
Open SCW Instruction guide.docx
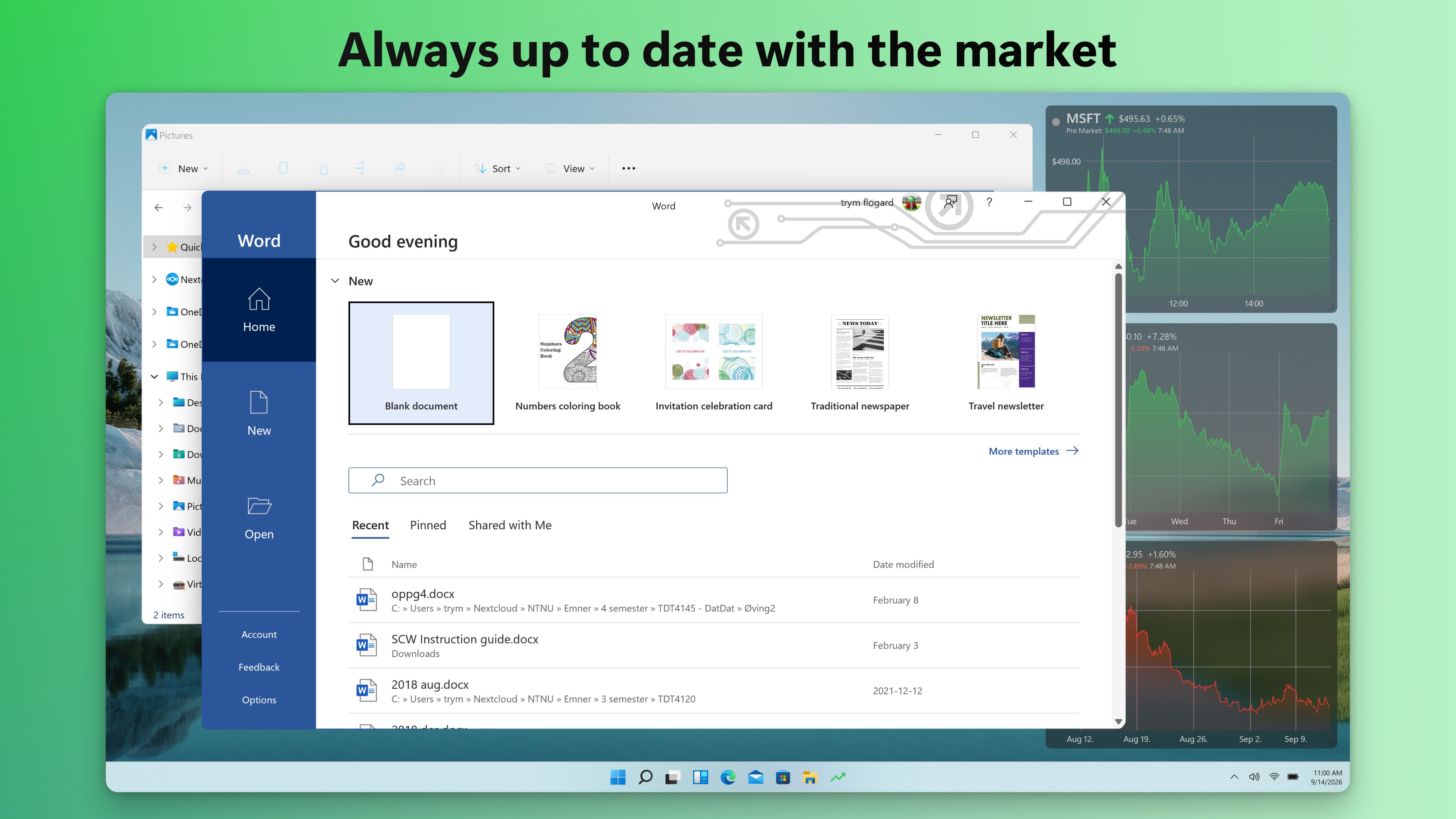point(713,645)
